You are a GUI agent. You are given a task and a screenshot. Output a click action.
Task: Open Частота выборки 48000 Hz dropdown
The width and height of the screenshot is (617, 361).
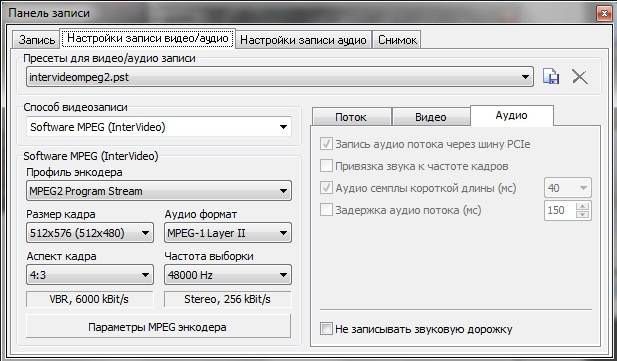pyautogui.click(x=228, y=275)
